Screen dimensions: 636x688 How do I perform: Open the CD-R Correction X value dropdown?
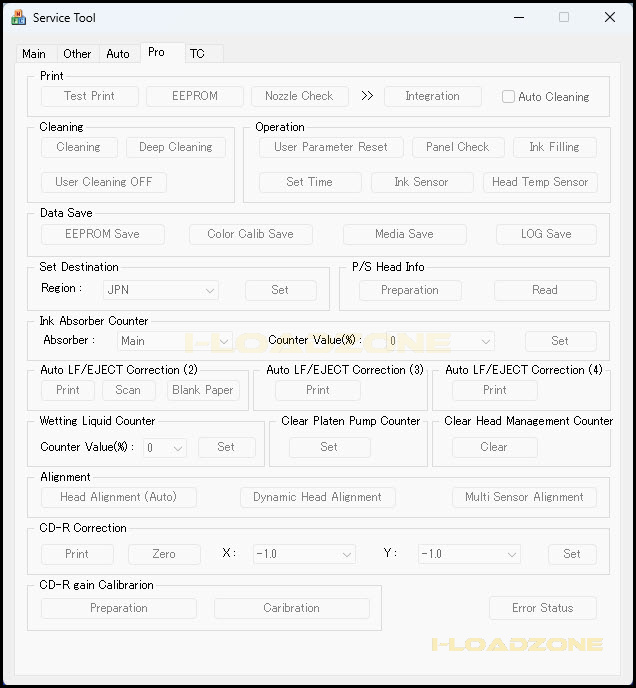pos(304,554)
